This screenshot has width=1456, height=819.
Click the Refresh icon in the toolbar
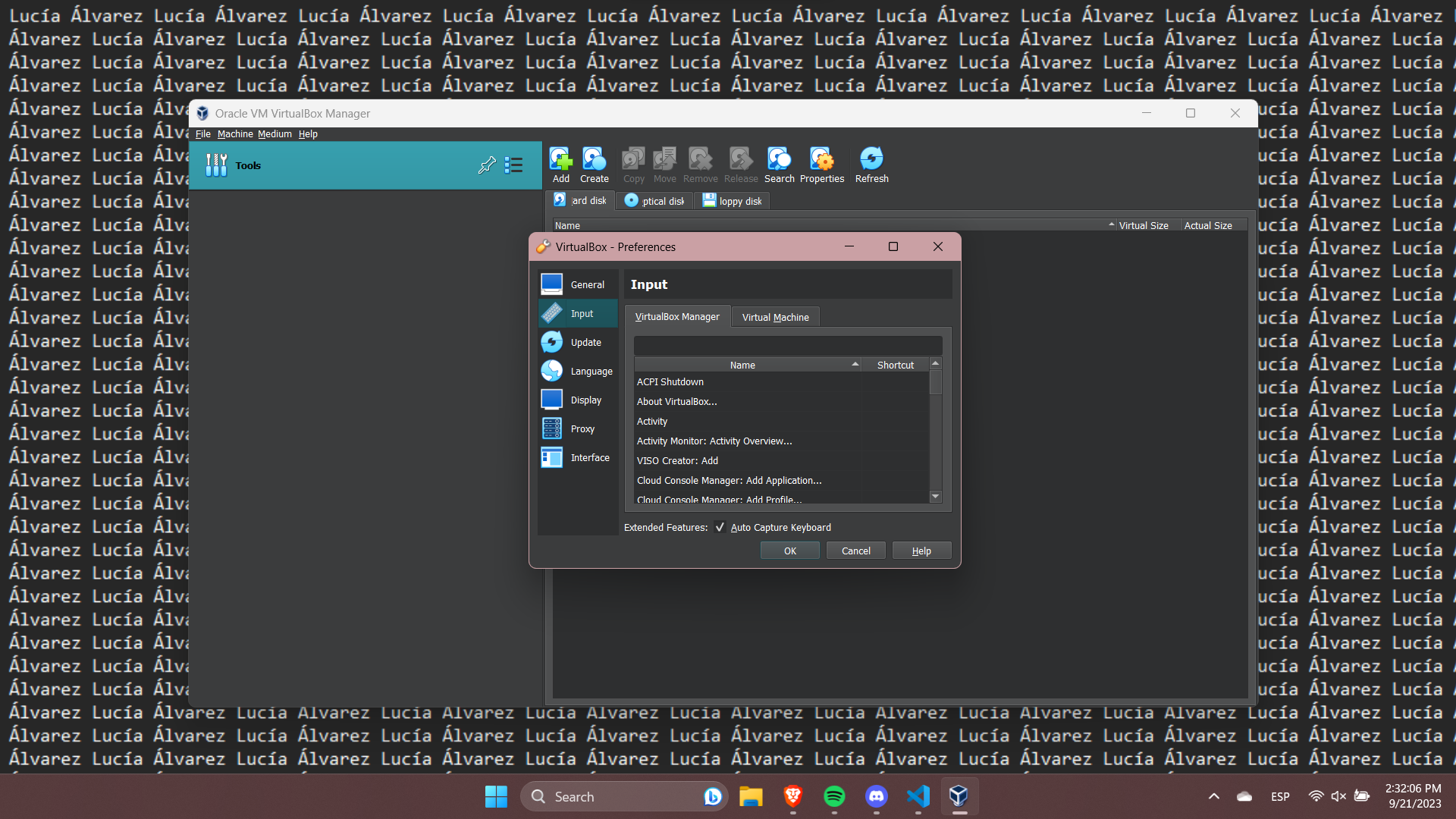point(871,165)
